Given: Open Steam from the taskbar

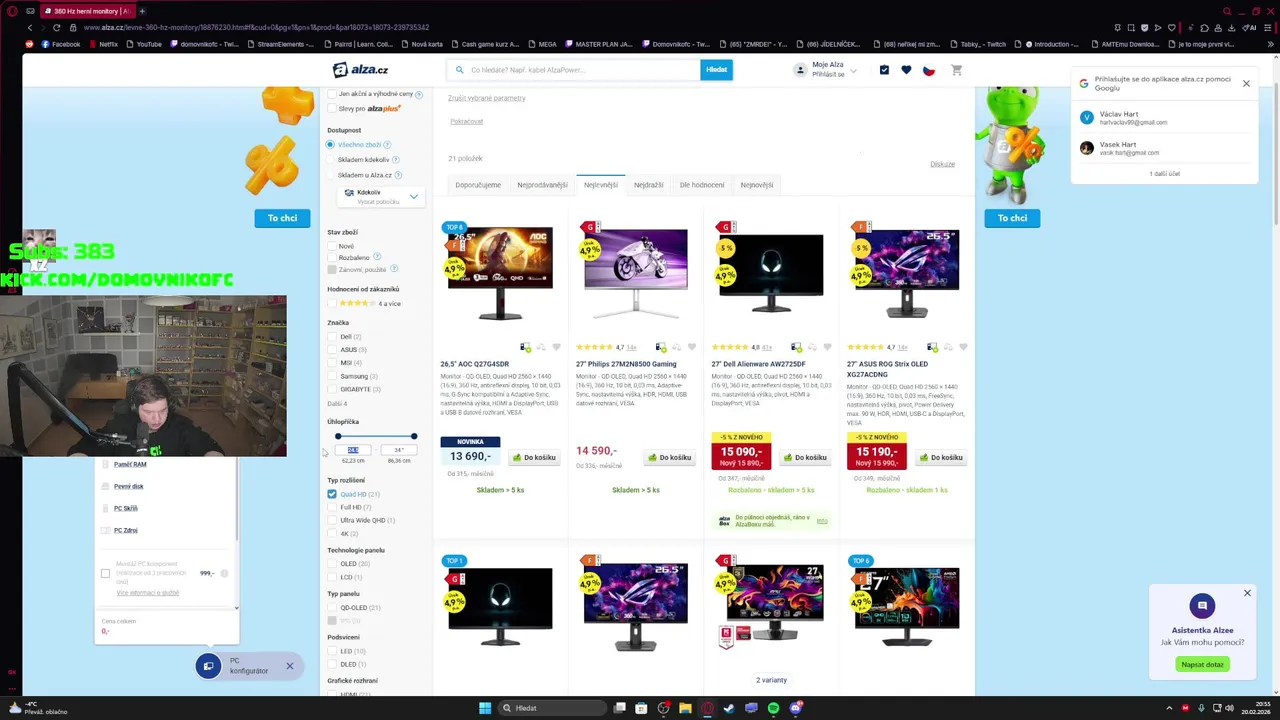Looking at the screenshot, I should (729, 708).
